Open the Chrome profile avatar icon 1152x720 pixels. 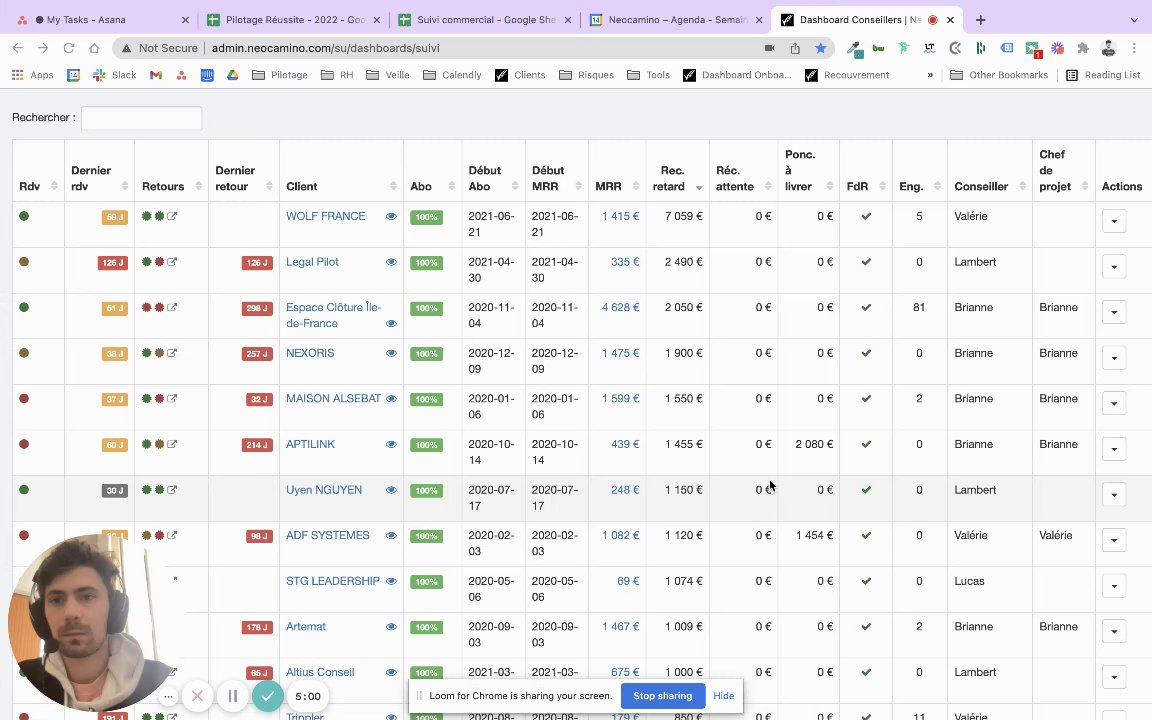coord(1109,48)
